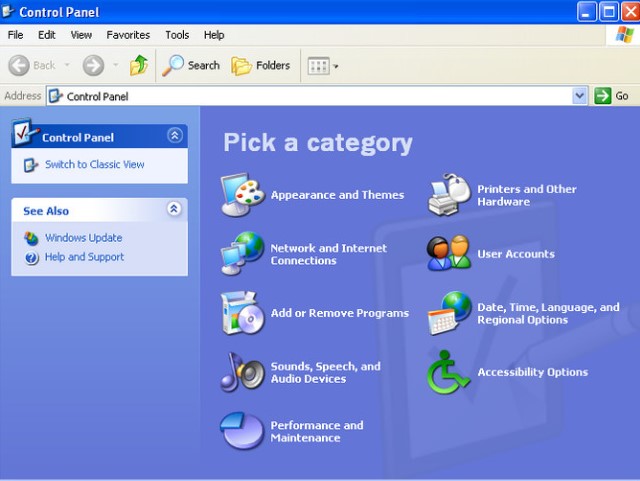Select the Sounds, Speech, and Audio Devices icon
The width and height of the screenshot is (640, 481).
pyautogui.click(x=241, y=372)
